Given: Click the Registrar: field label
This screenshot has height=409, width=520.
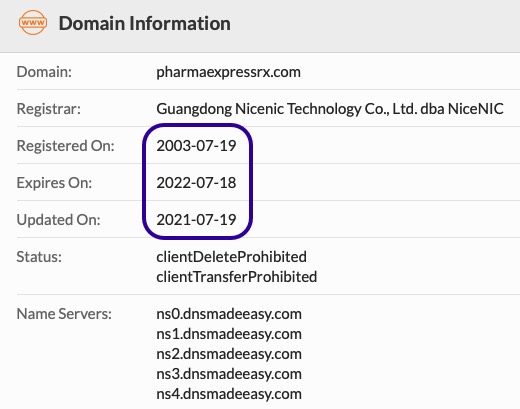Looking at the screenshot, I should tap(49, 109).
